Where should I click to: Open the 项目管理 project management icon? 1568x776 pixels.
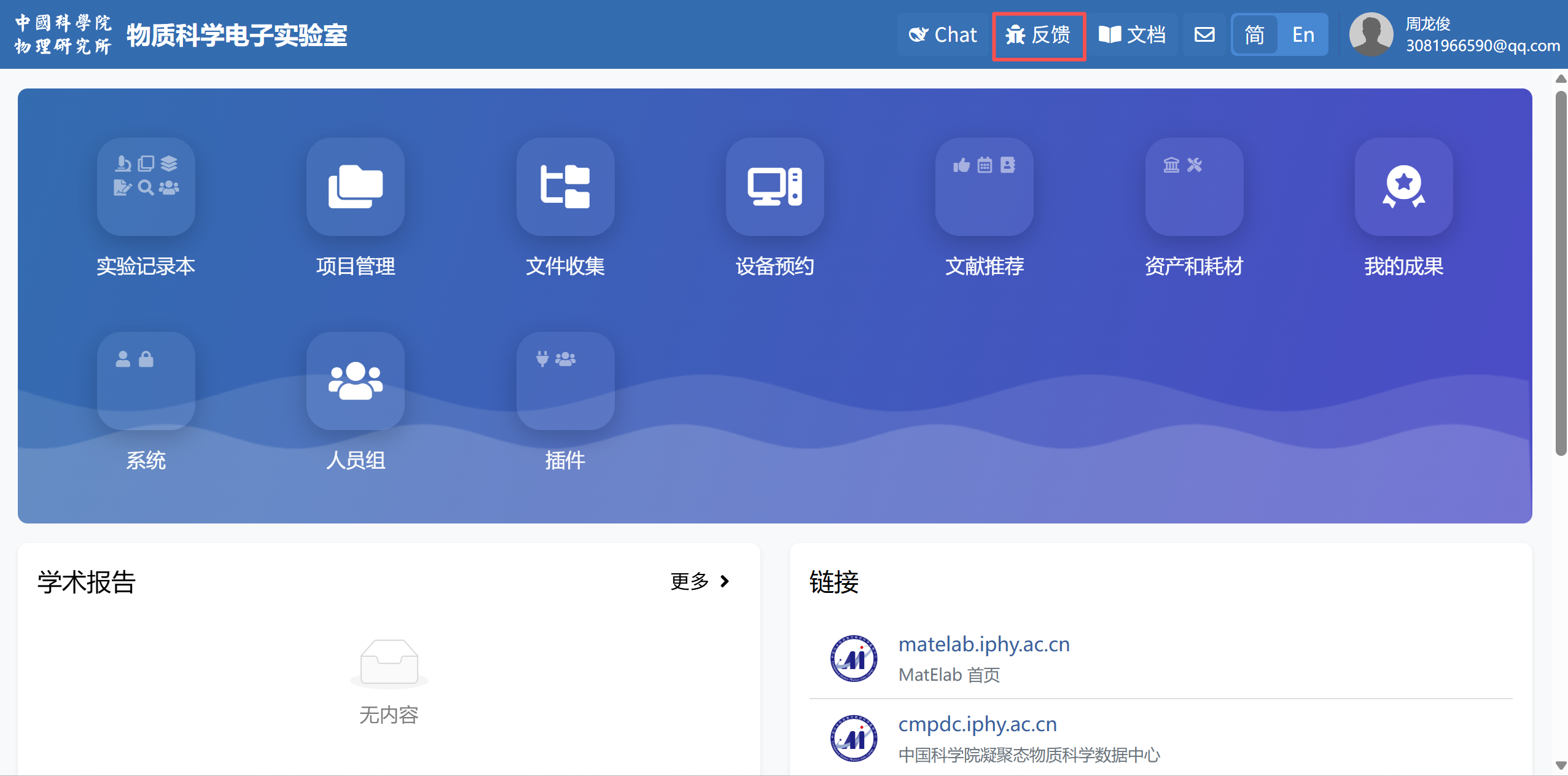point(355,187)
